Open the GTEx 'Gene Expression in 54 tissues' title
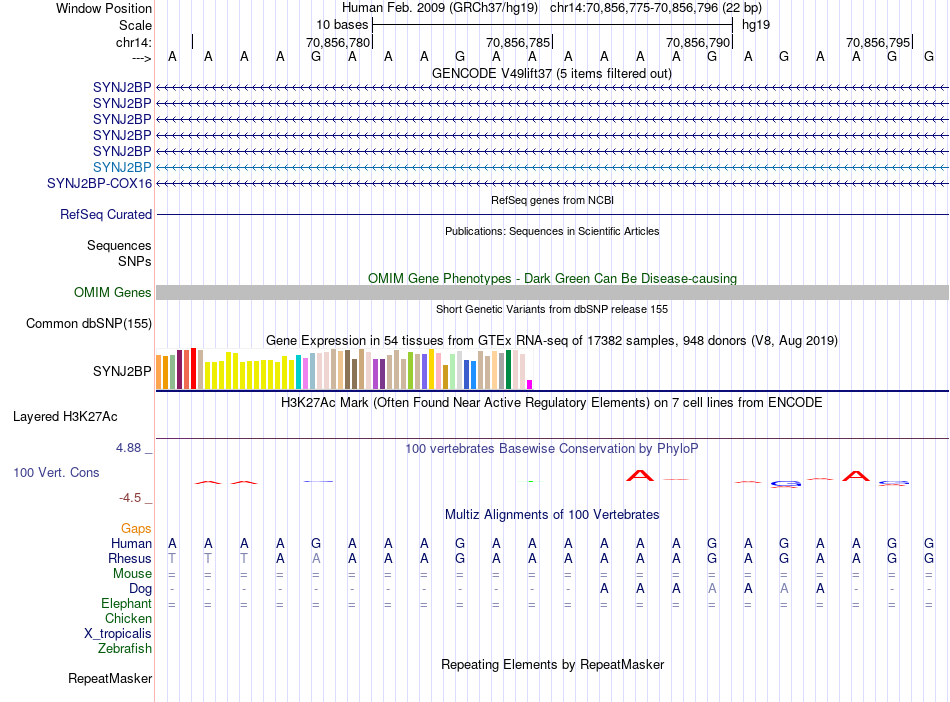This screenshot has width=950, height=702. click(551, 340)
